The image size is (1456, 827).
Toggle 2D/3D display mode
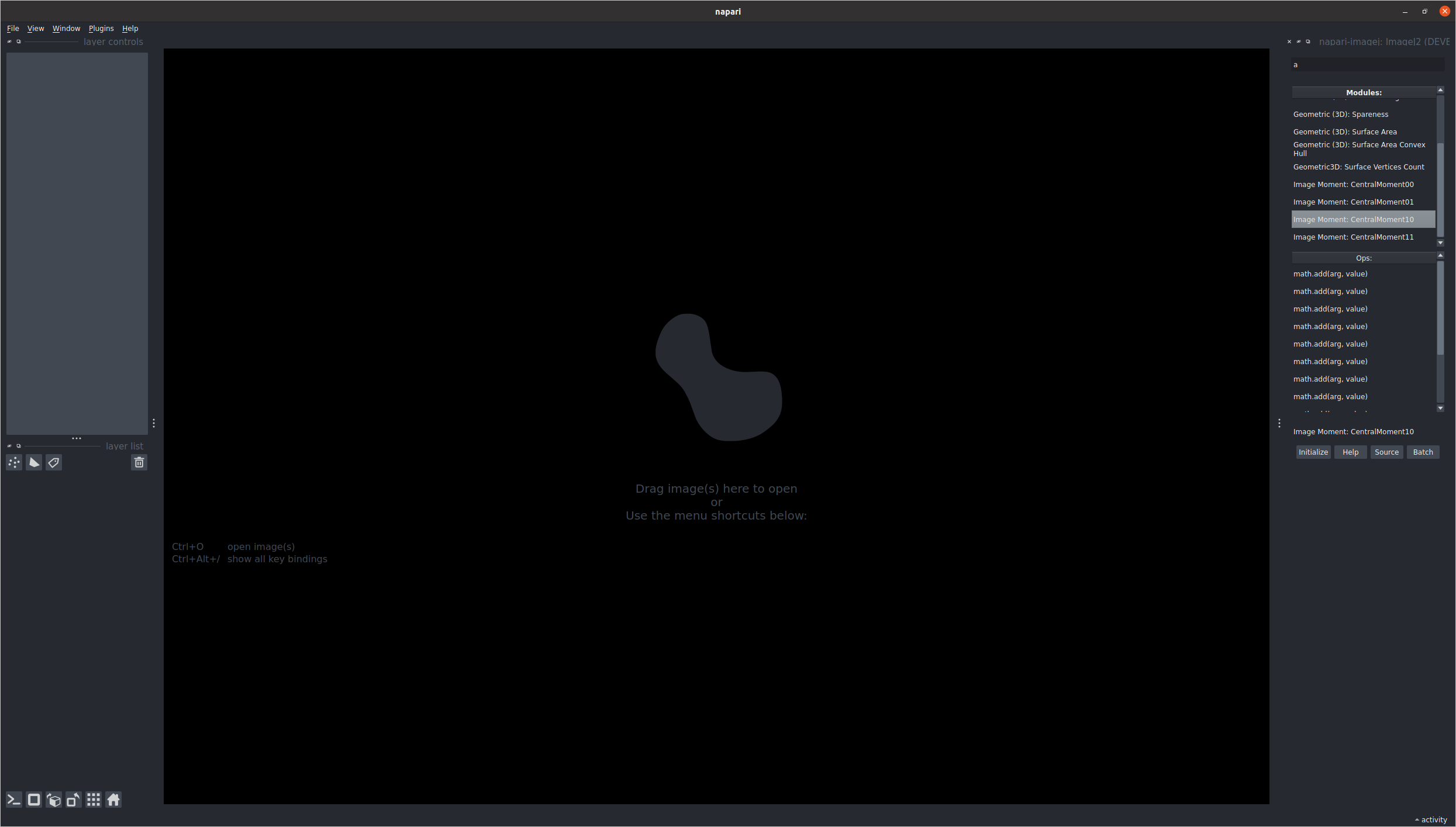(x=33, y=800)
